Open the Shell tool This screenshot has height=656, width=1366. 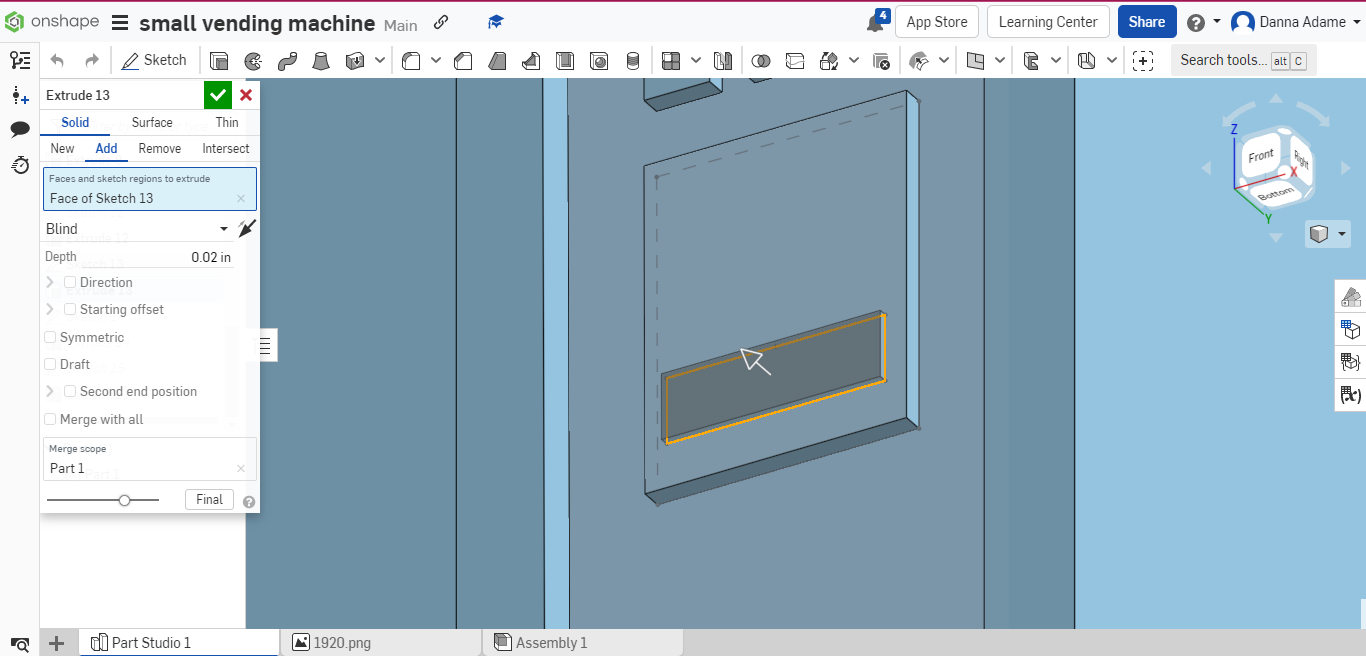pyautogui.click(x=564, y=60)
